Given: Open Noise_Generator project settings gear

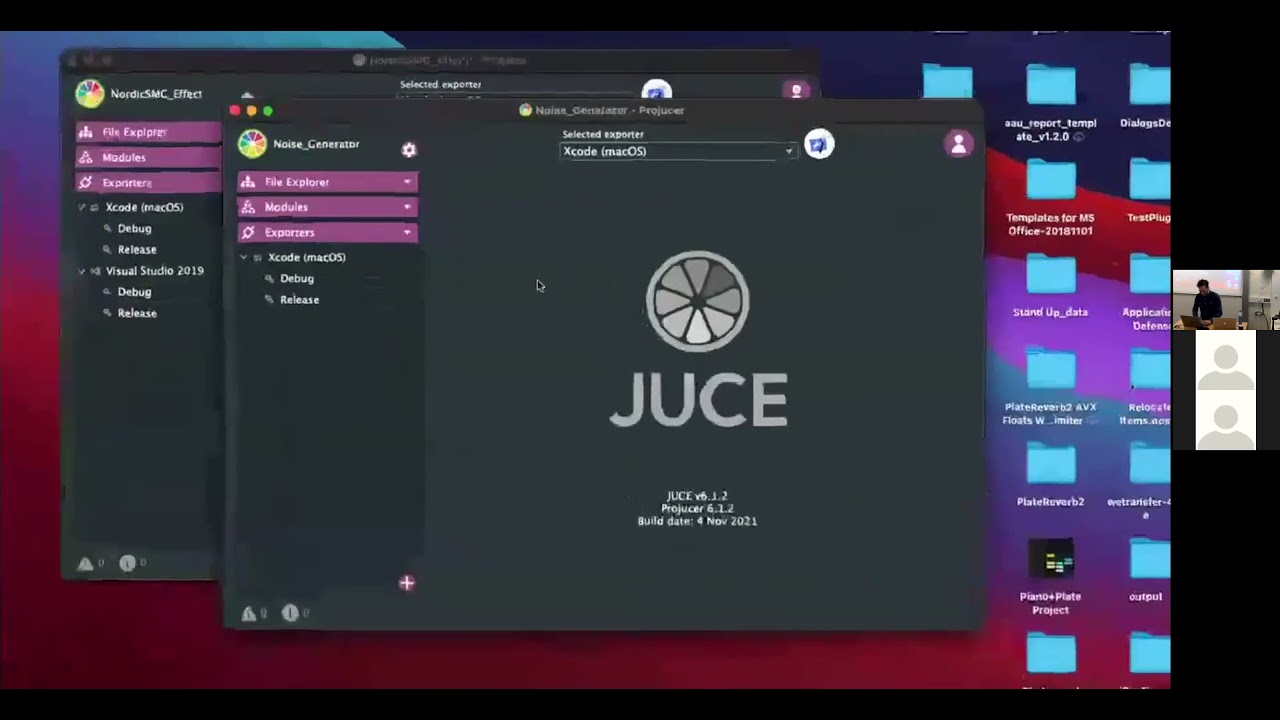Looking at the screenshot, I should point(409,150).
